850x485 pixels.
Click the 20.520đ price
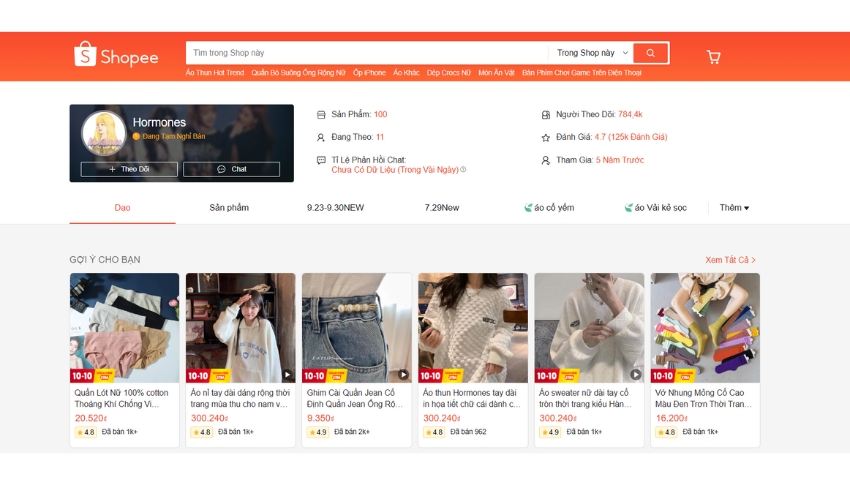(x=91, y=418)
